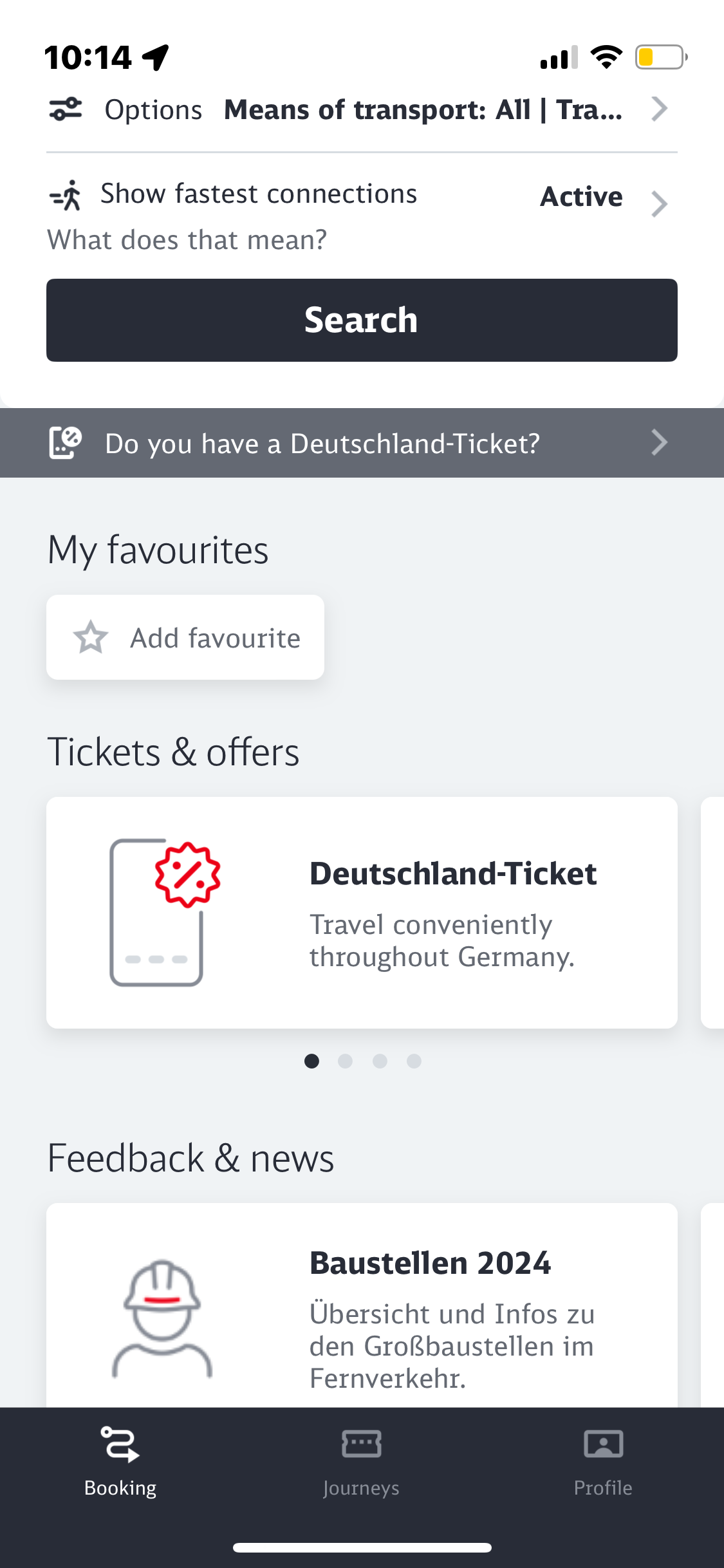Tap the Profile person icon

tap(603, 1444)
